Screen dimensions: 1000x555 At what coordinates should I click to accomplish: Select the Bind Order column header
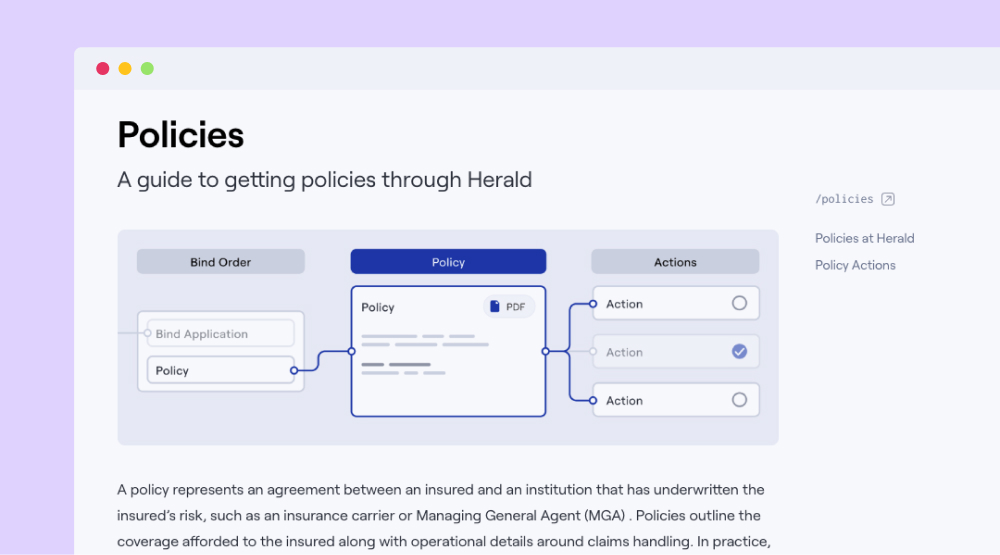click(221, 262)
